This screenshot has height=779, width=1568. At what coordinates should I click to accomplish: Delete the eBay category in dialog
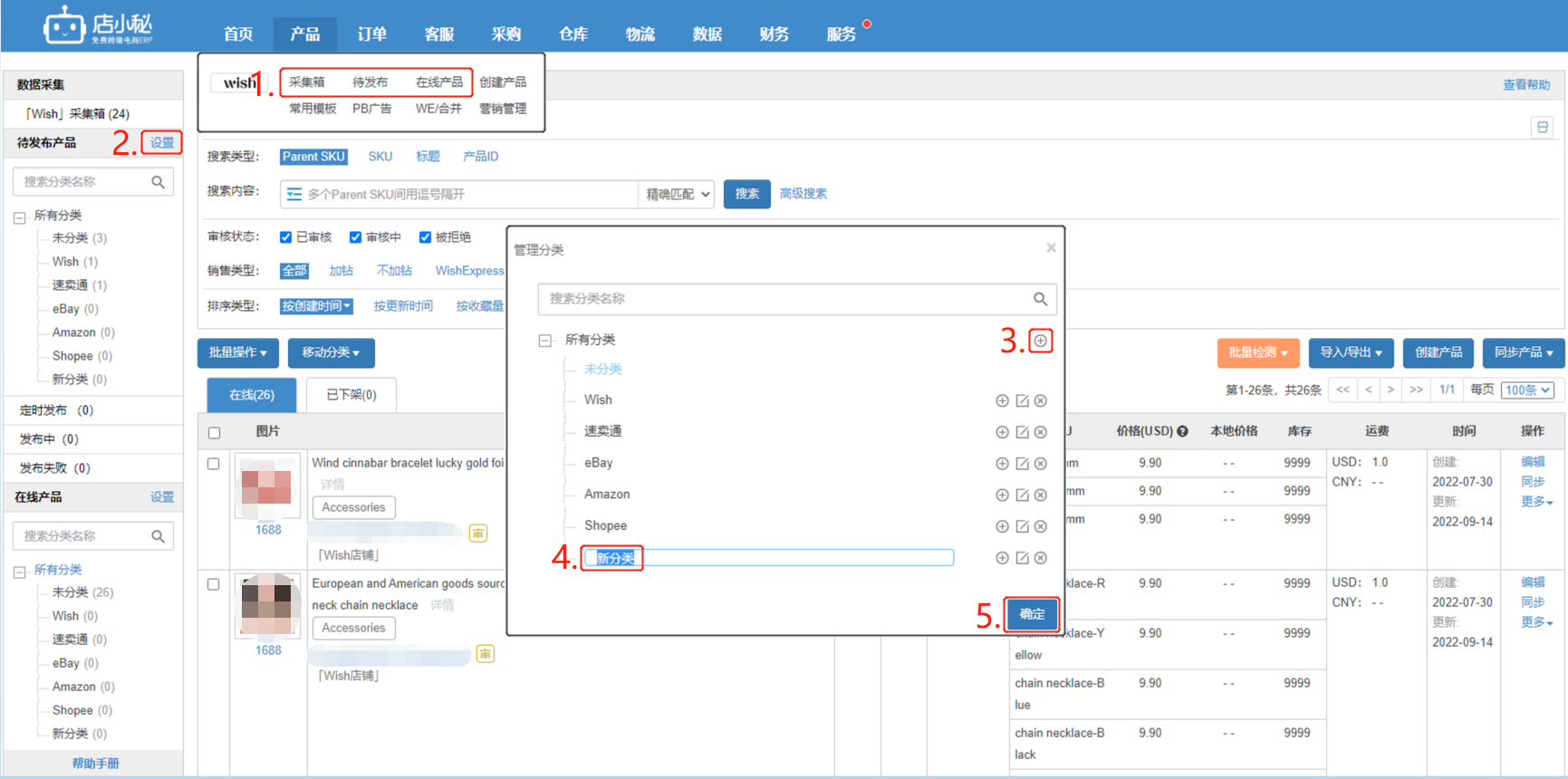(1041, 464)
